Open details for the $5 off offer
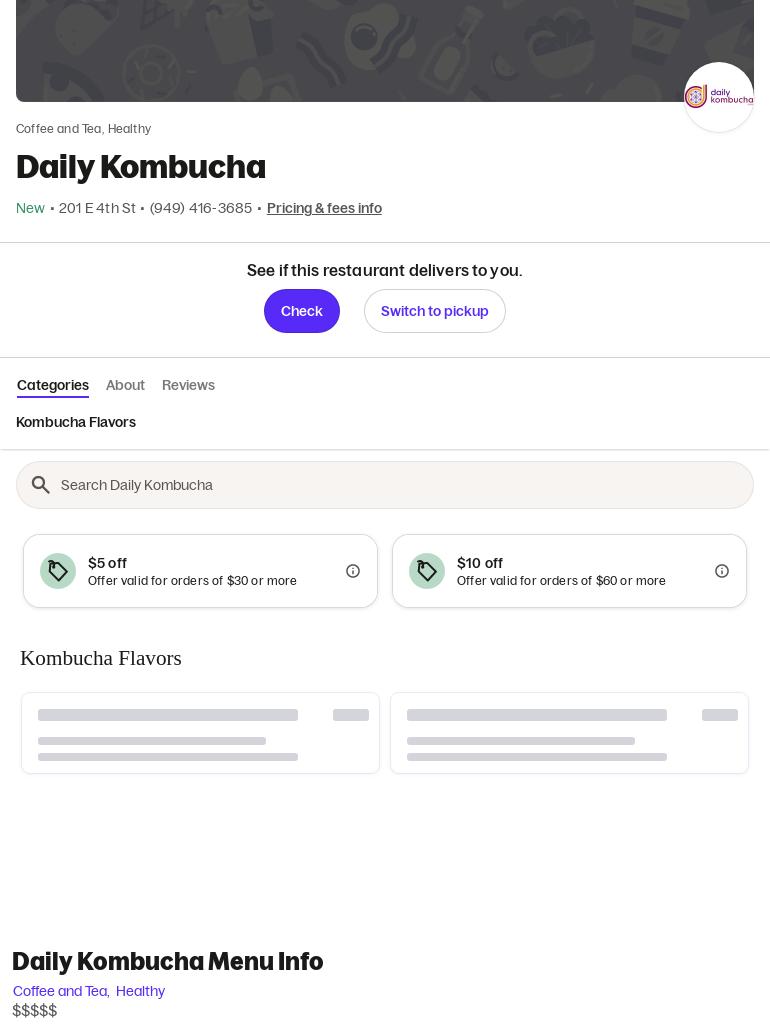The width and height of the screenshot is (770, 1036). pyautogui.click(x=353, y=571)
